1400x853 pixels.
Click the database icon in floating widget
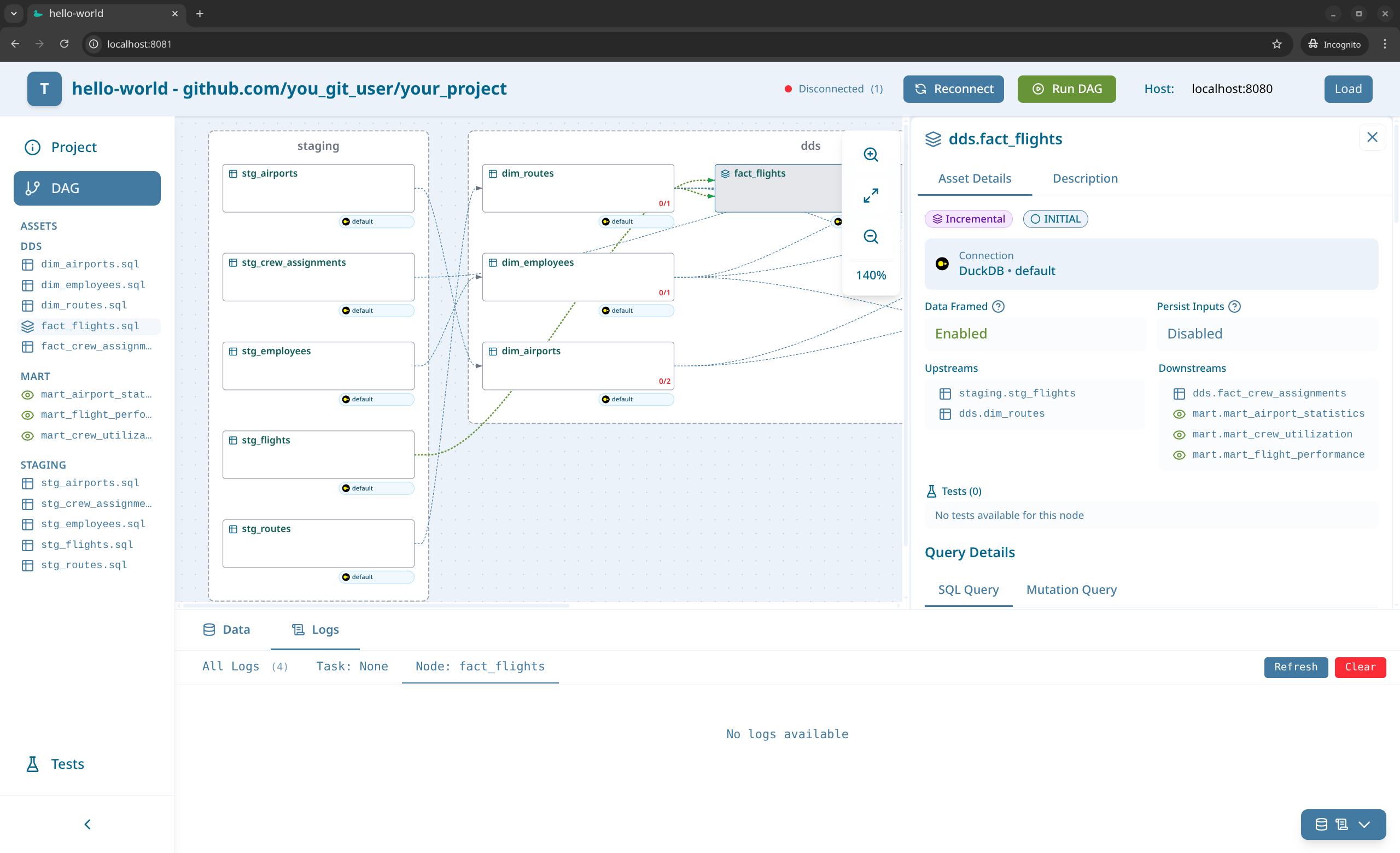(x=1321, y=824)
